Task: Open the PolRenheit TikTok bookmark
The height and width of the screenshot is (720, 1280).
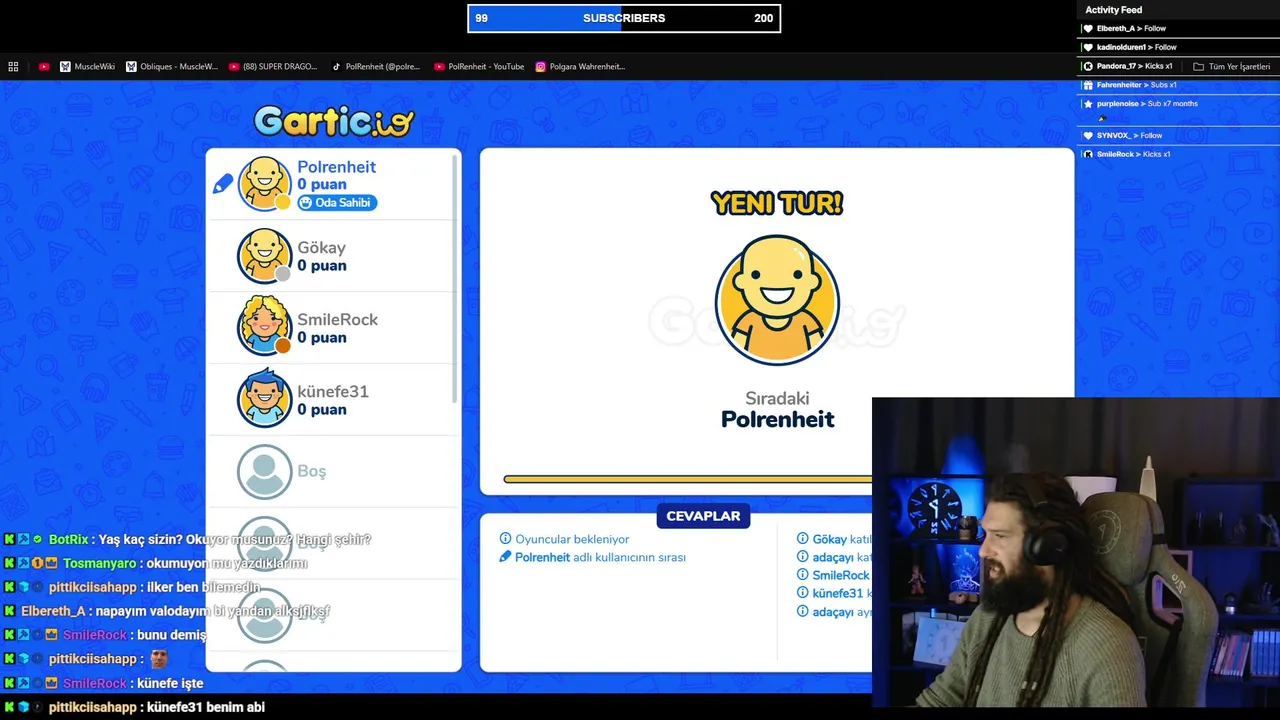Action: point(376,67)
